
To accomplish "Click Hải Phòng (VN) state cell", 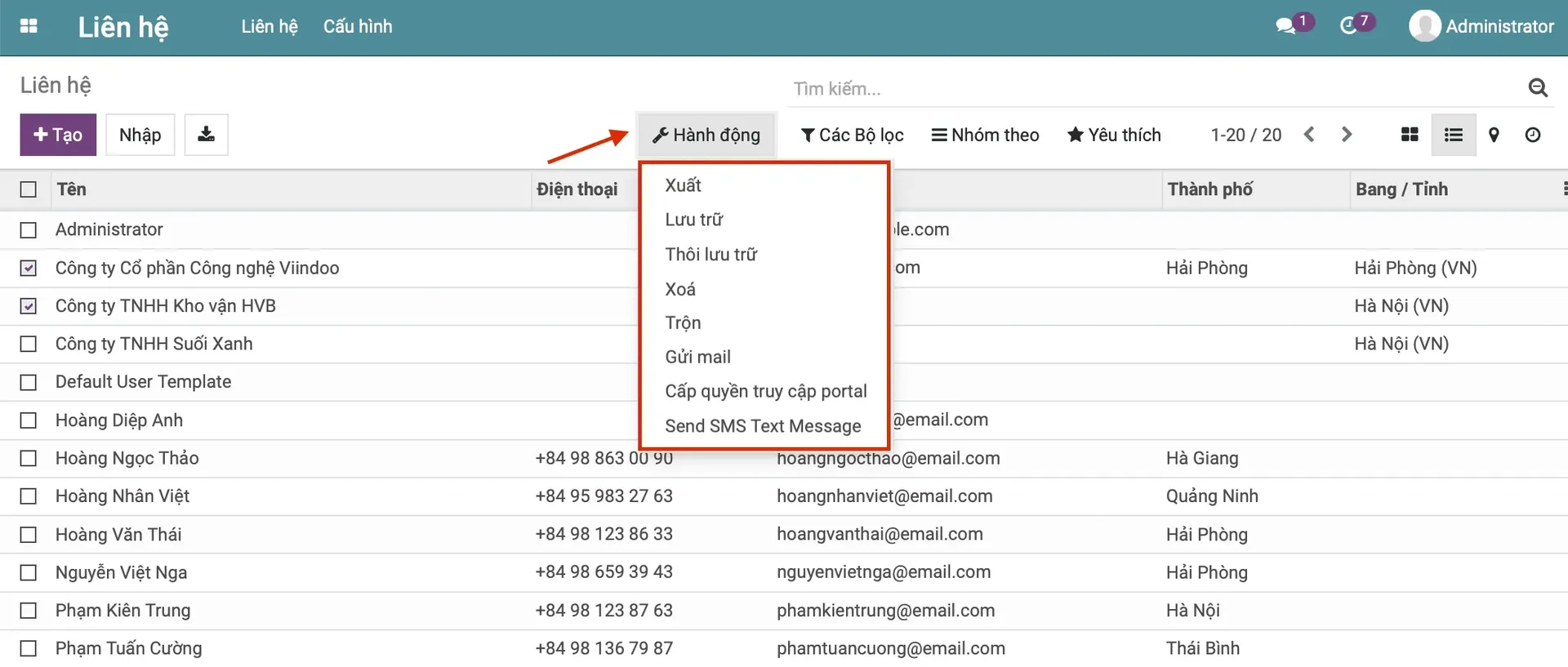I will (1415, 268).
